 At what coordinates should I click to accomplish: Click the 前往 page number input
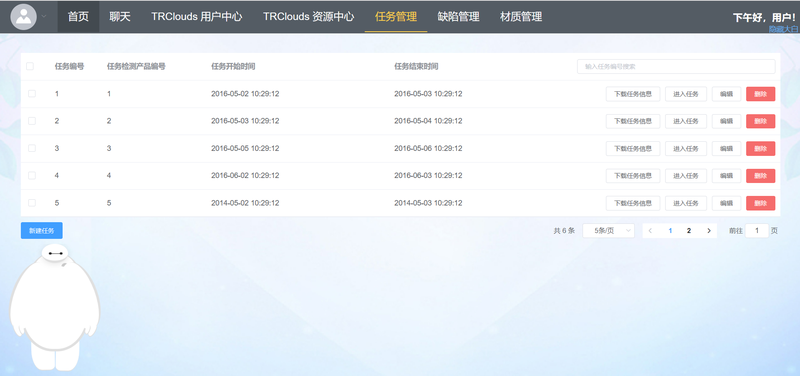(x=757, y=231)
